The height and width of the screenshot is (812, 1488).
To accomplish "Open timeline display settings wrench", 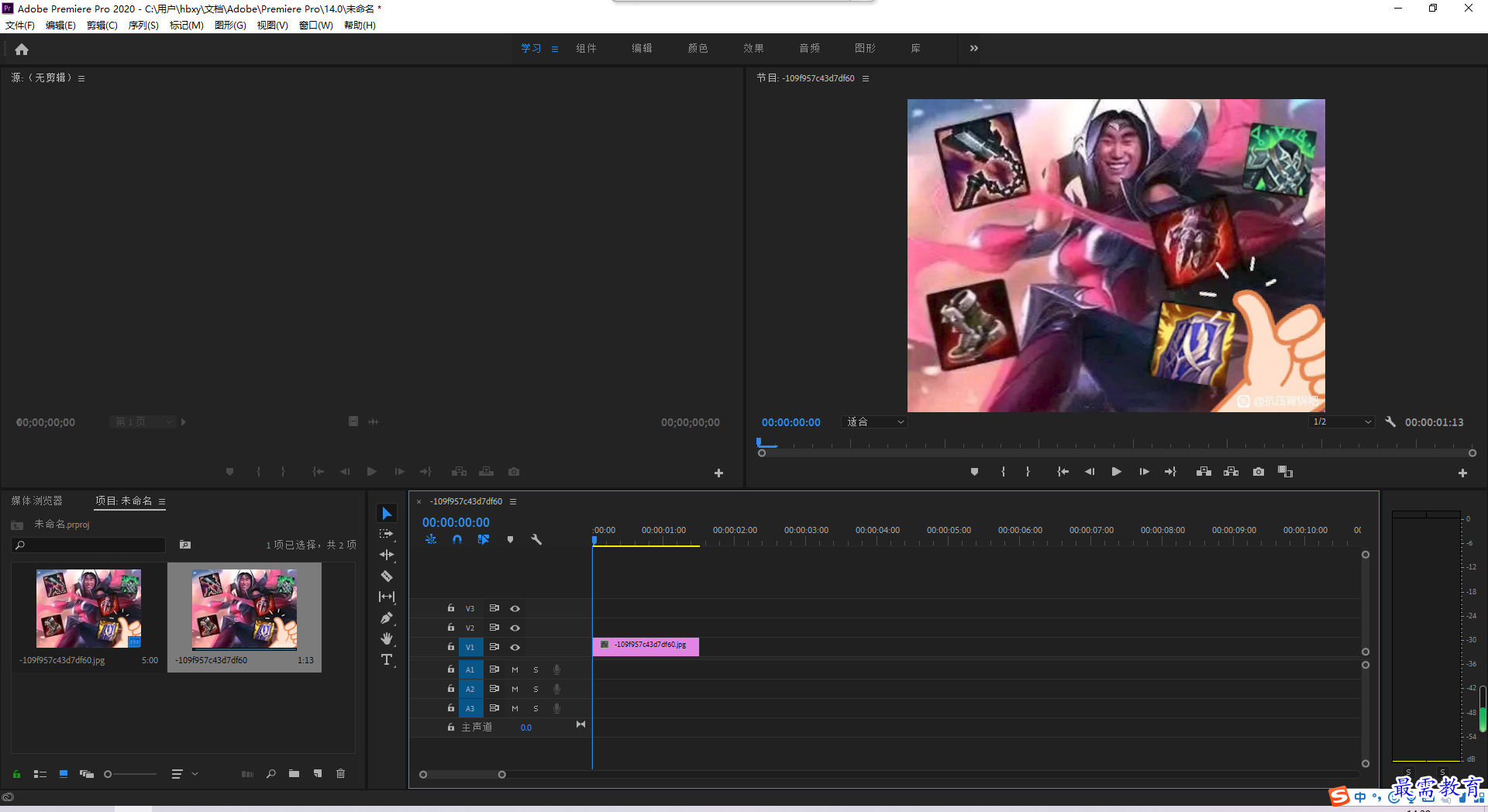I will (536, 539).
